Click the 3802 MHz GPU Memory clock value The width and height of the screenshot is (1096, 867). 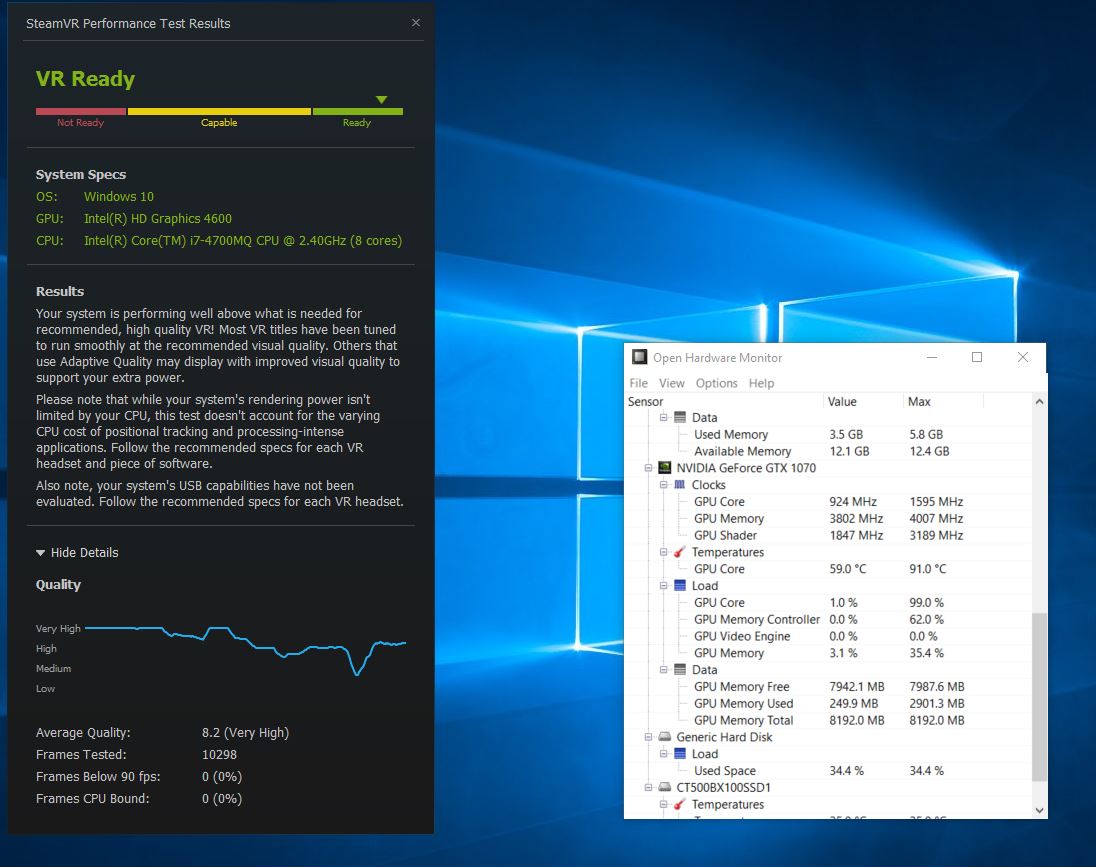click(x=856, y=518)
